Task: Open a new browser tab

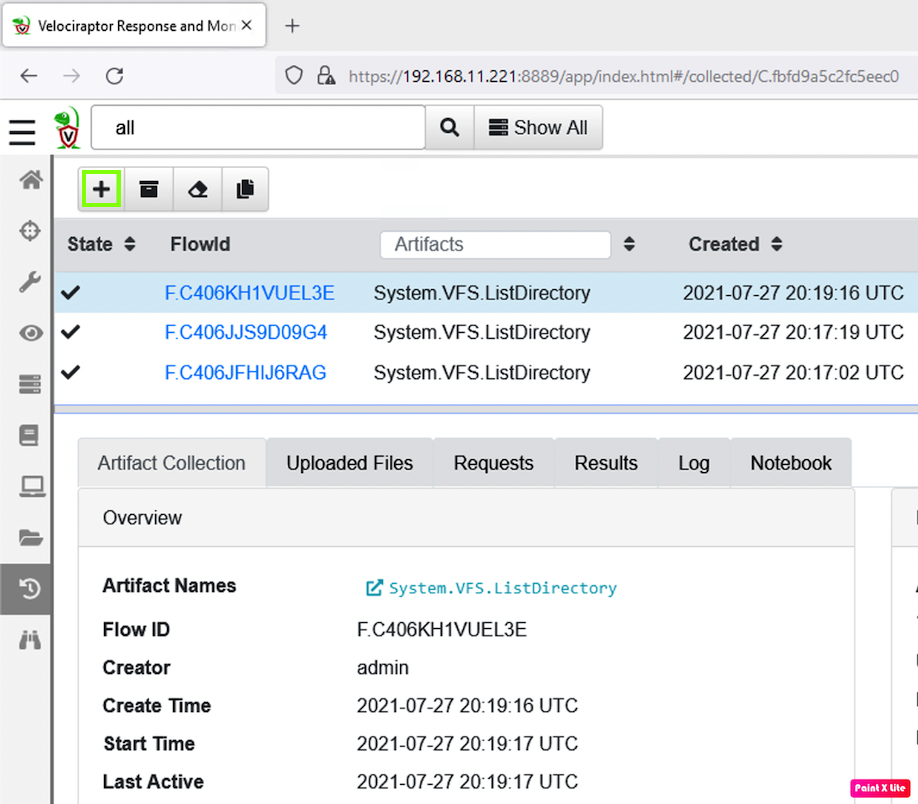Action: [x=292, y=26]
